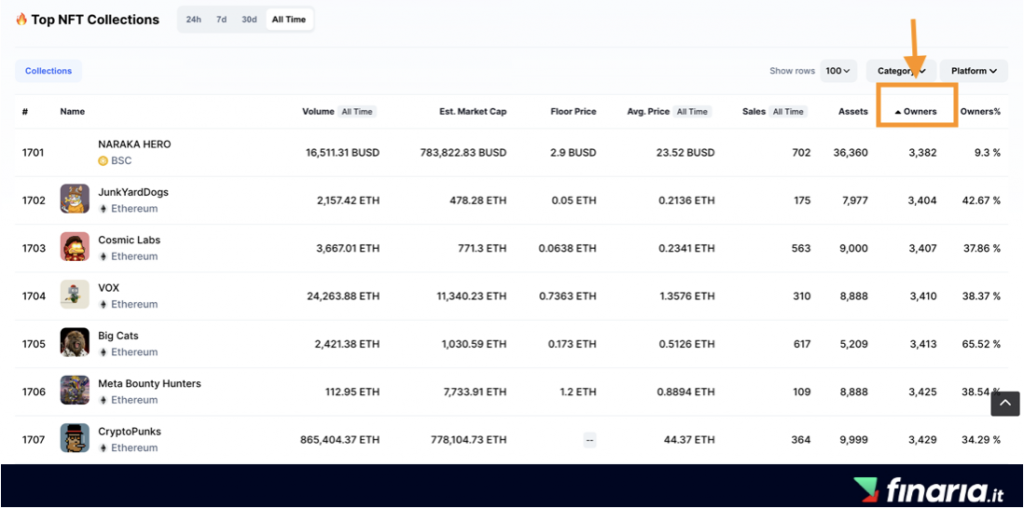1024x509 pixels.
Task: Click the Ethereum icon under VOX
Action: tap(103, 304)
